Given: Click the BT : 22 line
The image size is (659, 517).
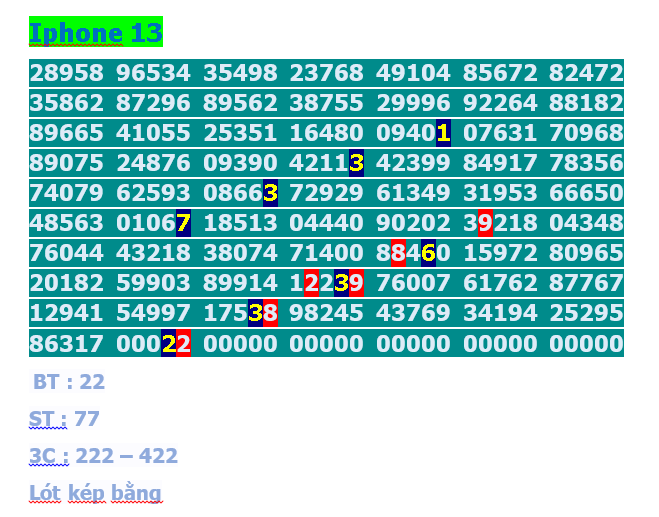Looking at the screenshot, I should tap(69, 381).
